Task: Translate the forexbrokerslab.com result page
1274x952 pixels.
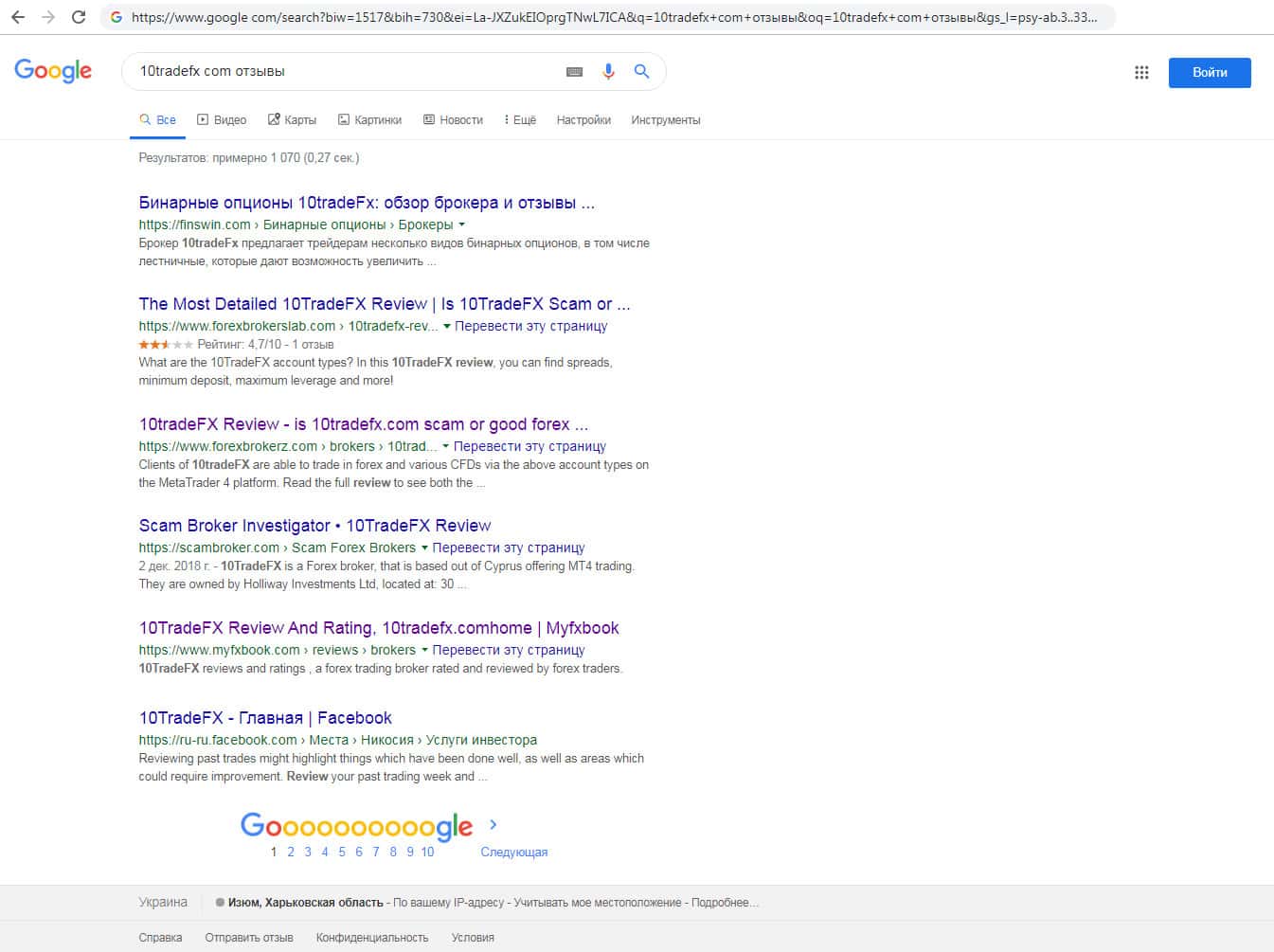Action: tap(531, 326)
